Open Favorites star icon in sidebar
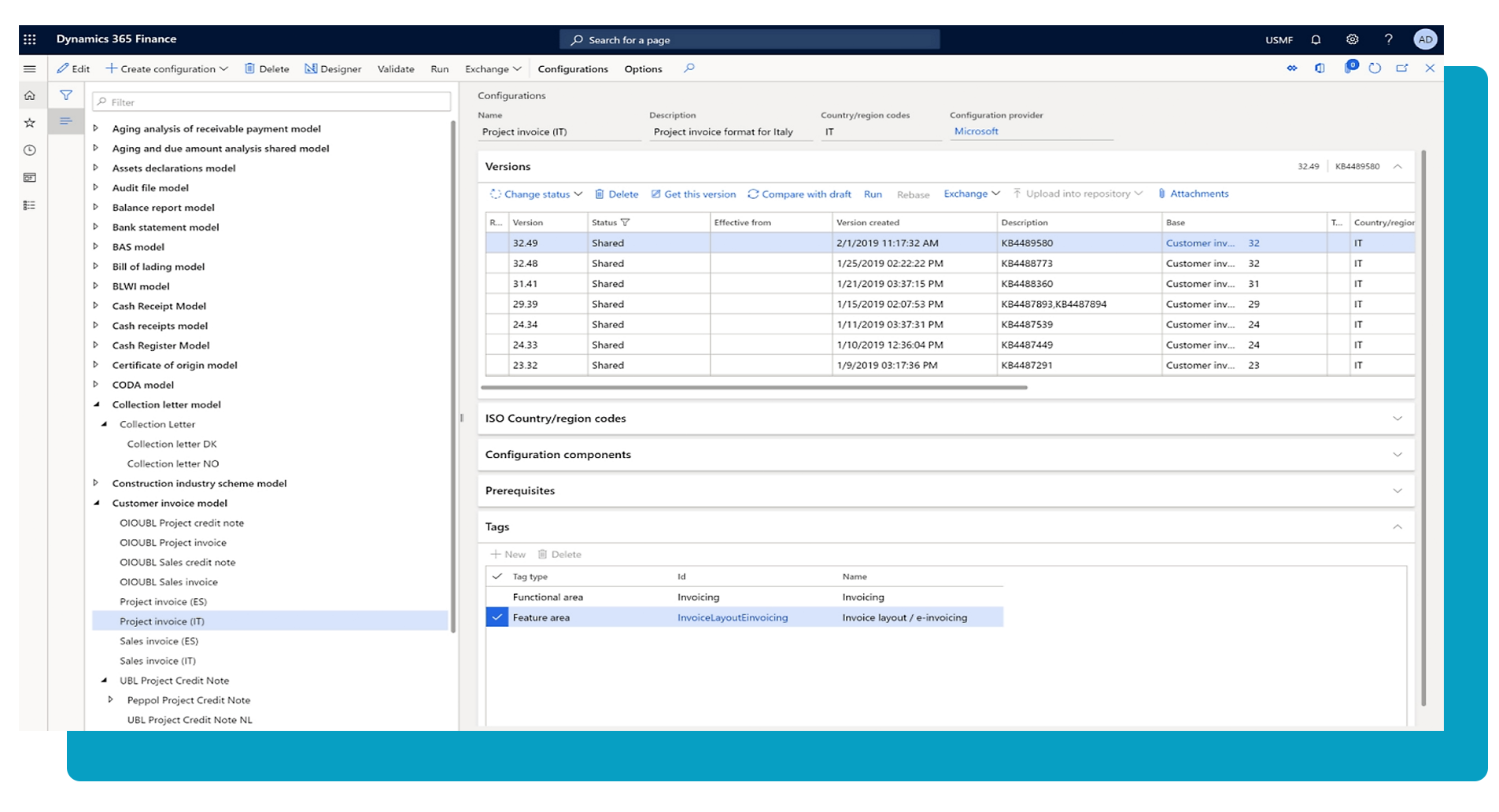This screenshot has width=1499, height=812. click(x=30, y=123)
